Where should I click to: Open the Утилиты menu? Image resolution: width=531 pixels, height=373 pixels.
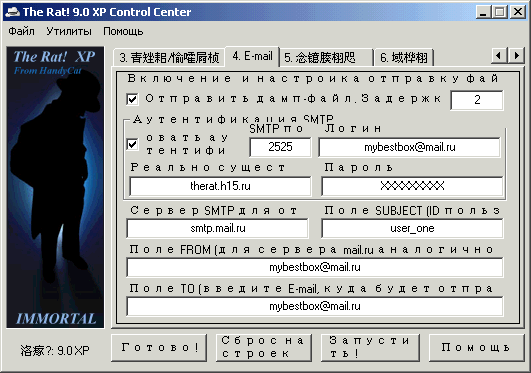[69, 31]
